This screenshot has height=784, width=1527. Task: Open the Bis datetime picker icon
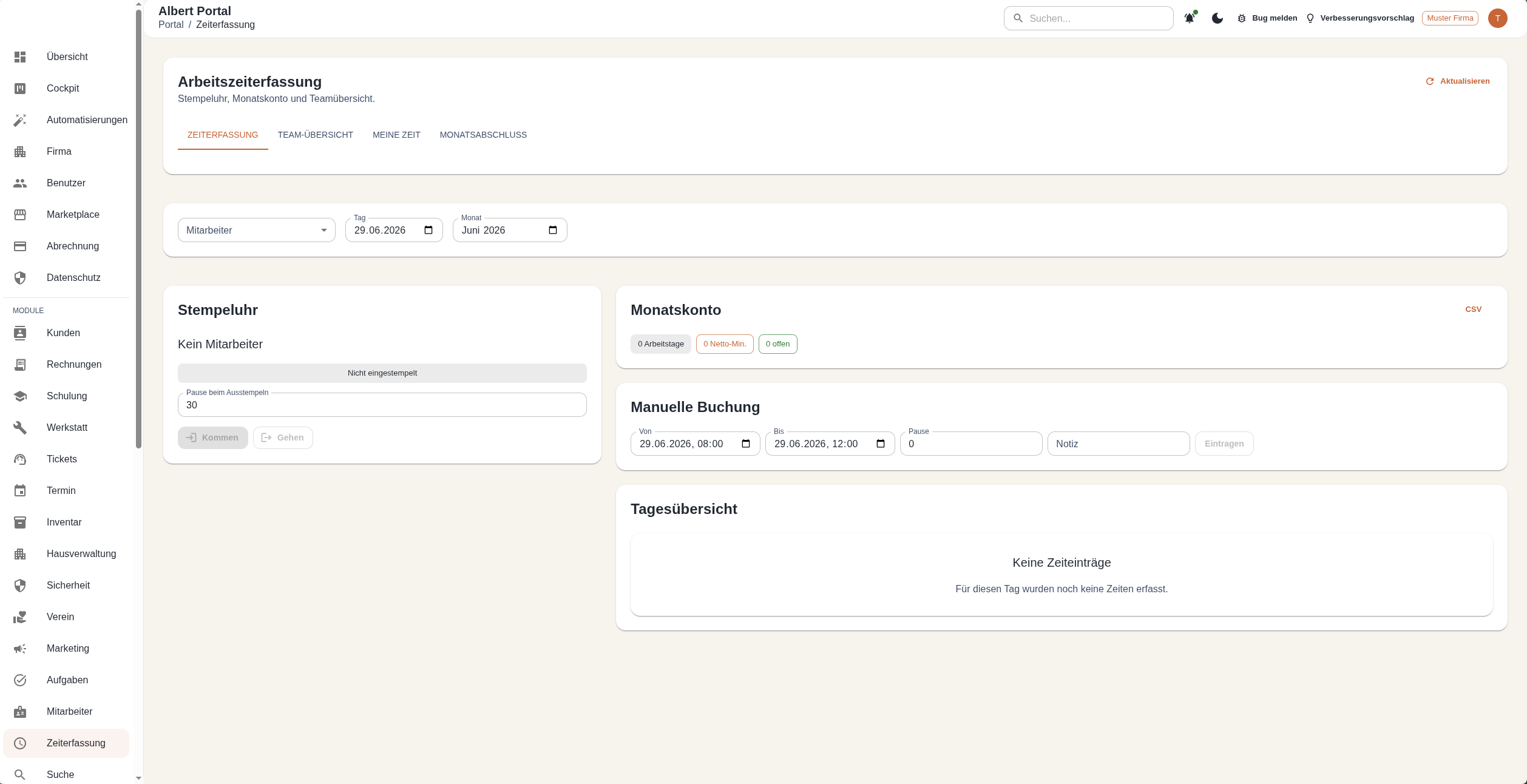coord(881,444)
